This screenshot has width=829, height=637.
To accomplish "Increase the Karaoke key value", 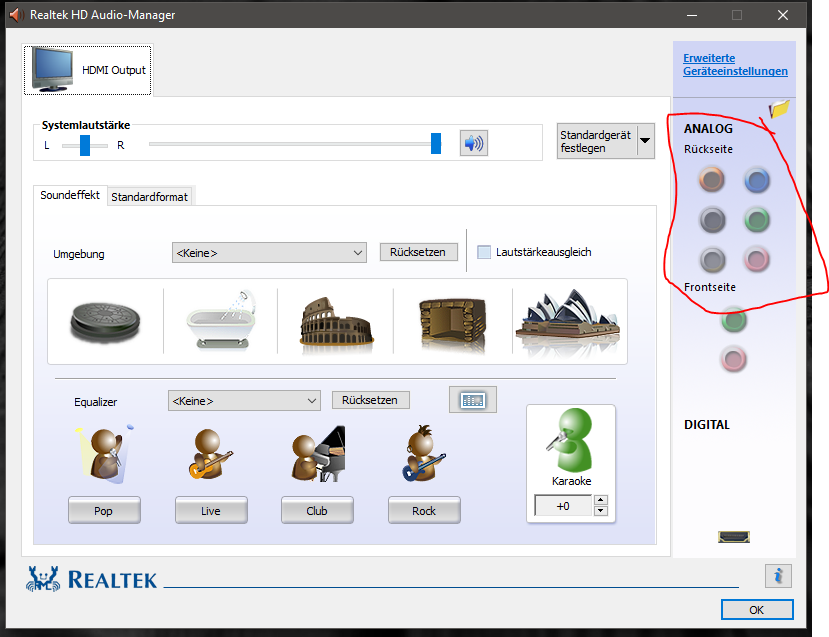I will coord(601,500).
